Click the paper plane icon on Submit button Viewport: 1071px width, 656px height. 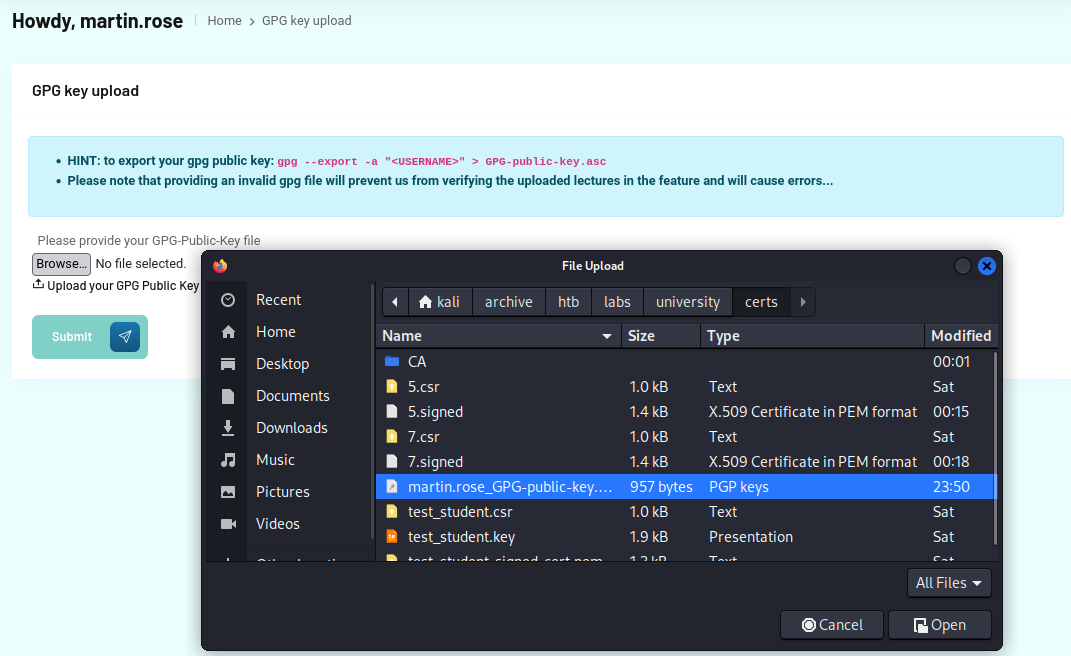tap(125, 336)
